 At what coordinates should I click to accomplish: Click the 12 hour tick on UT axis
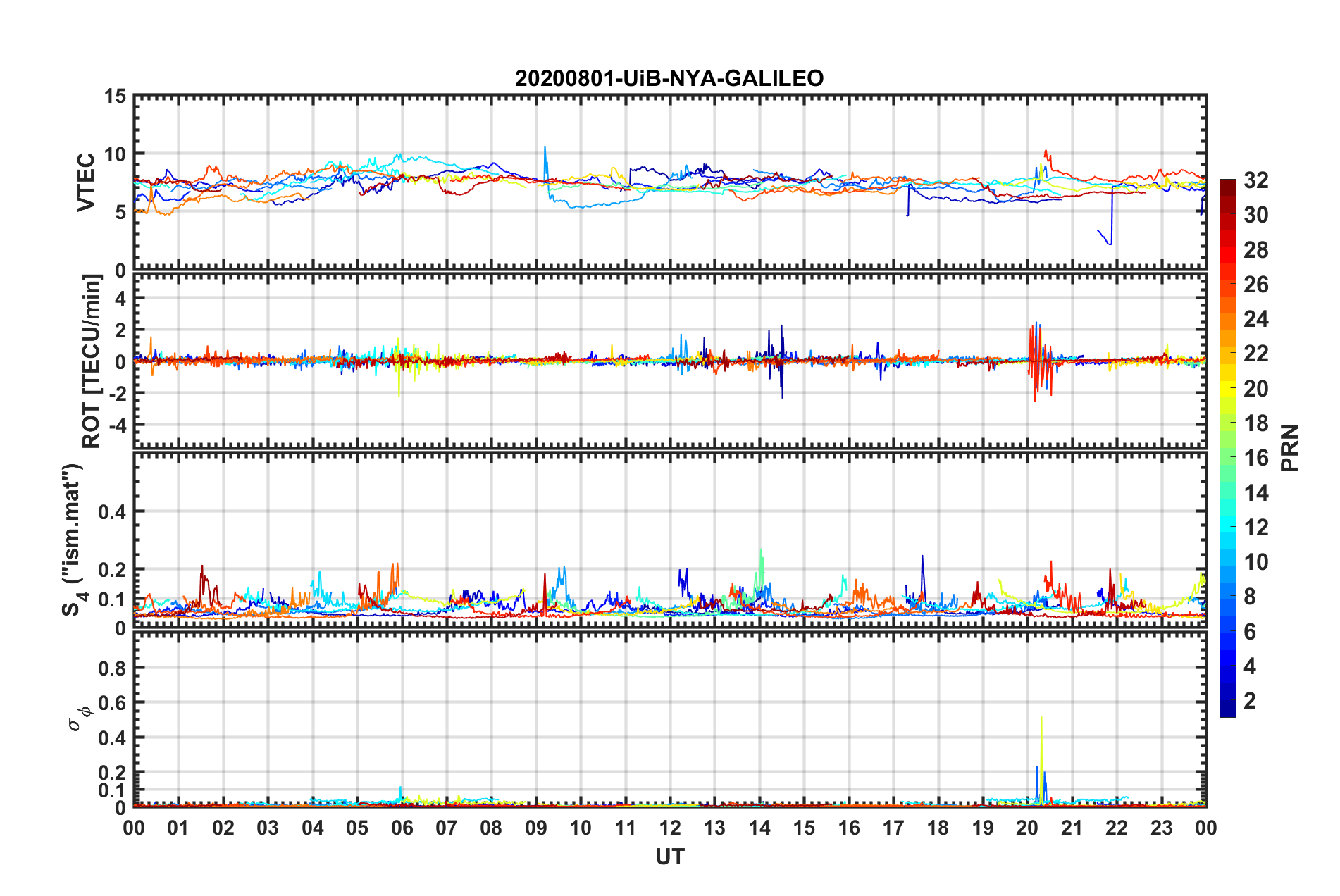[670, 828]
